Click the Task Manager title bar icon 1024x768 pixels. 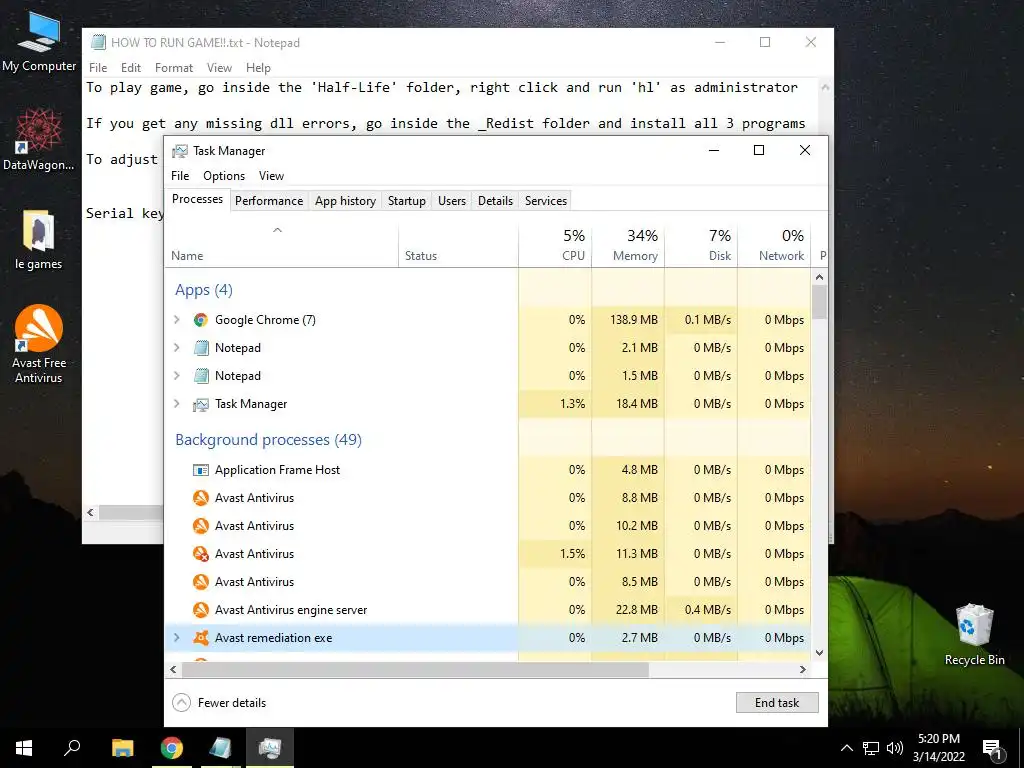pos(180,151)
